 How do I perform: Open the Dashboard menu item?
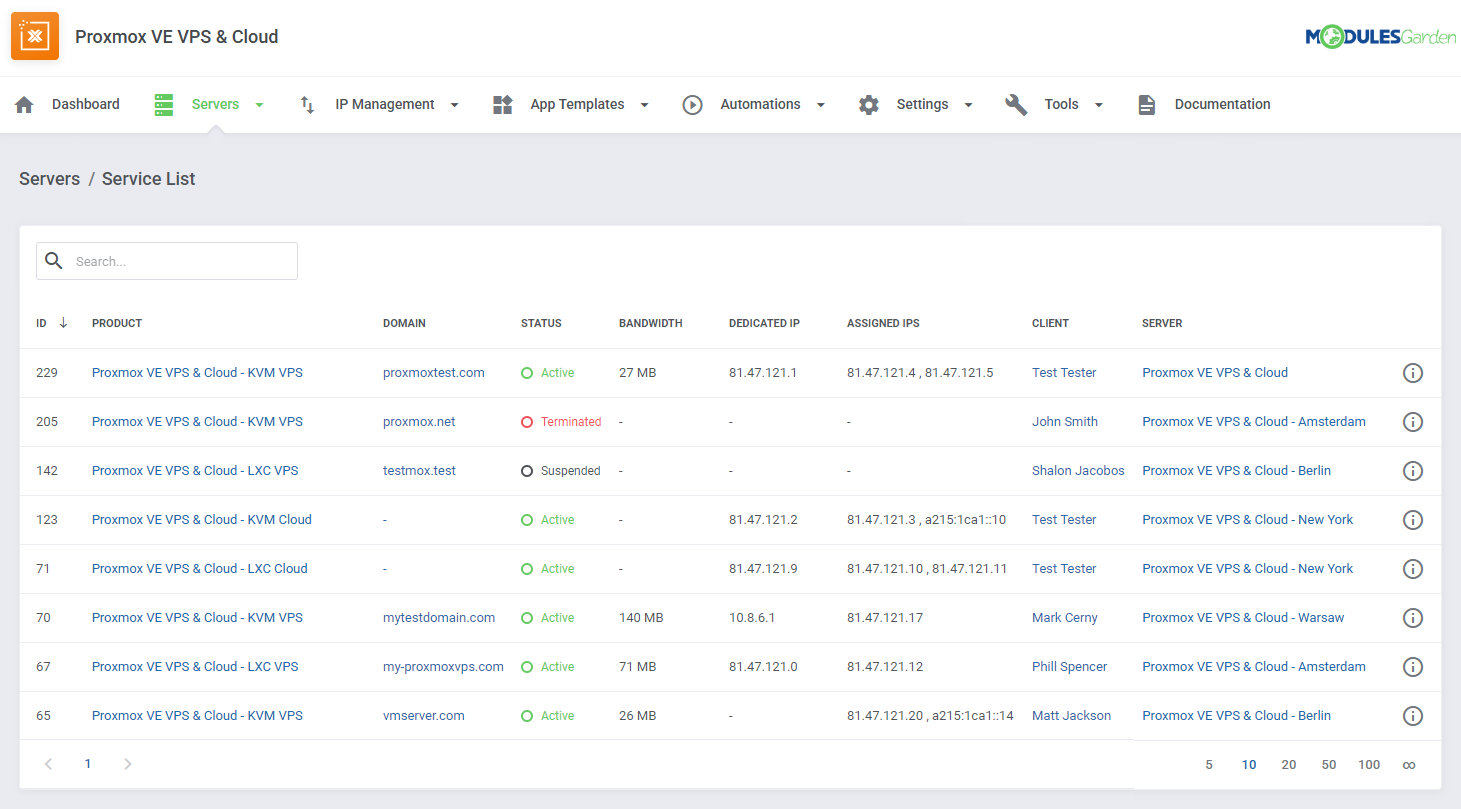(86, 104)
